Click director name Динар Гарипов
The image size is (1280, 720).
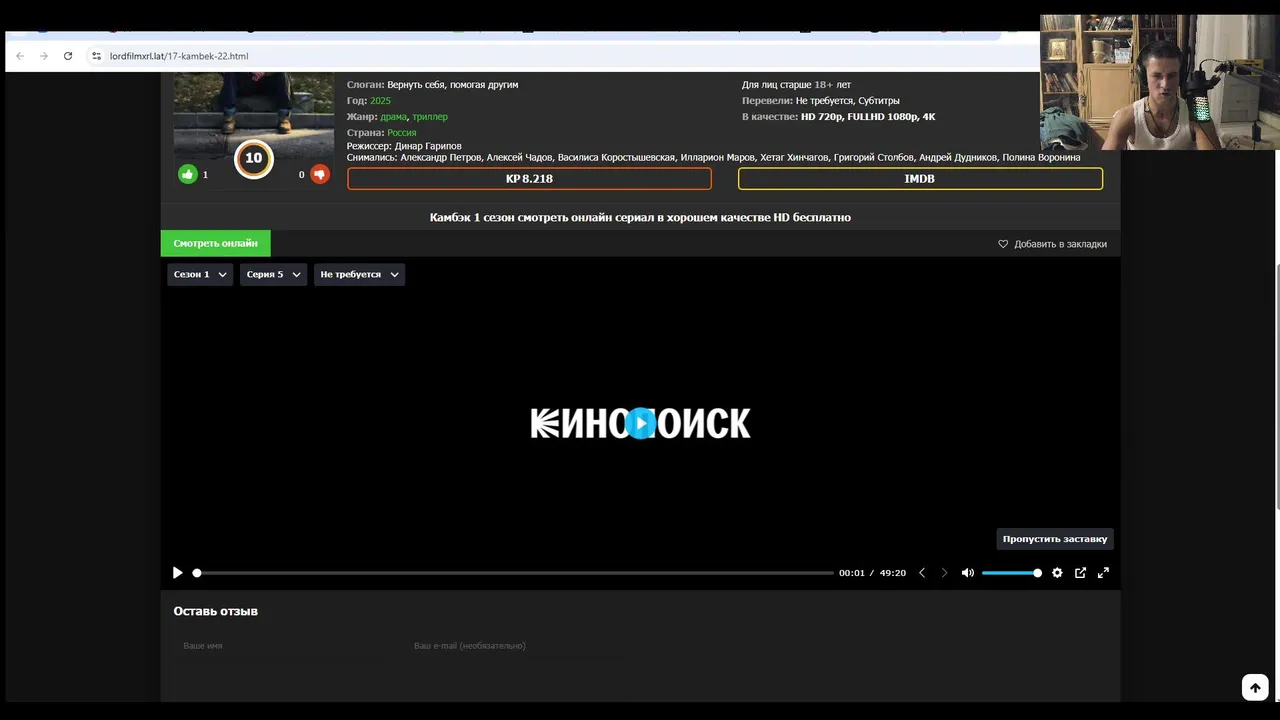[x=428, y=146]
